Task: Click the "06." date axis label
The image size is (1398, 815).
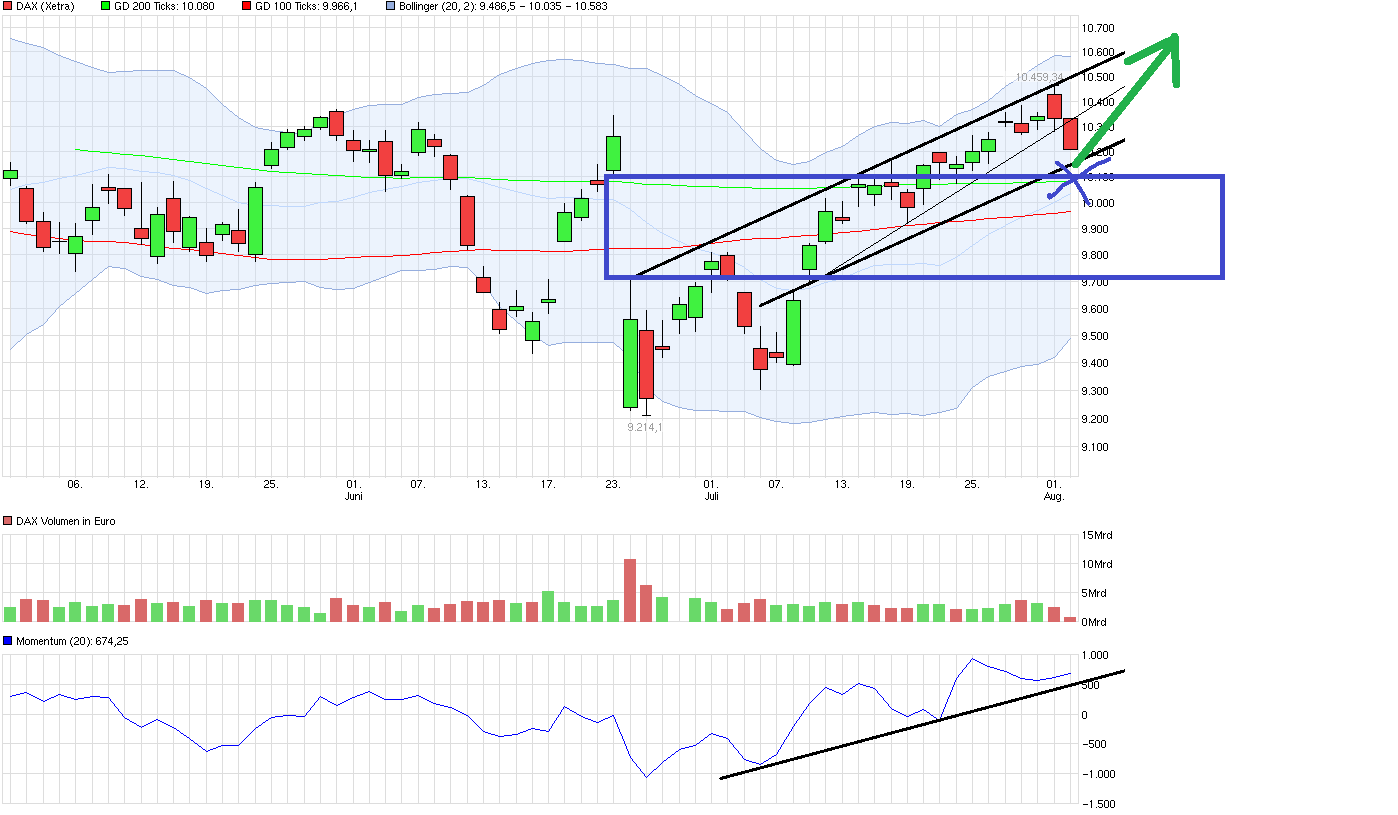Action: click(74, 484)
